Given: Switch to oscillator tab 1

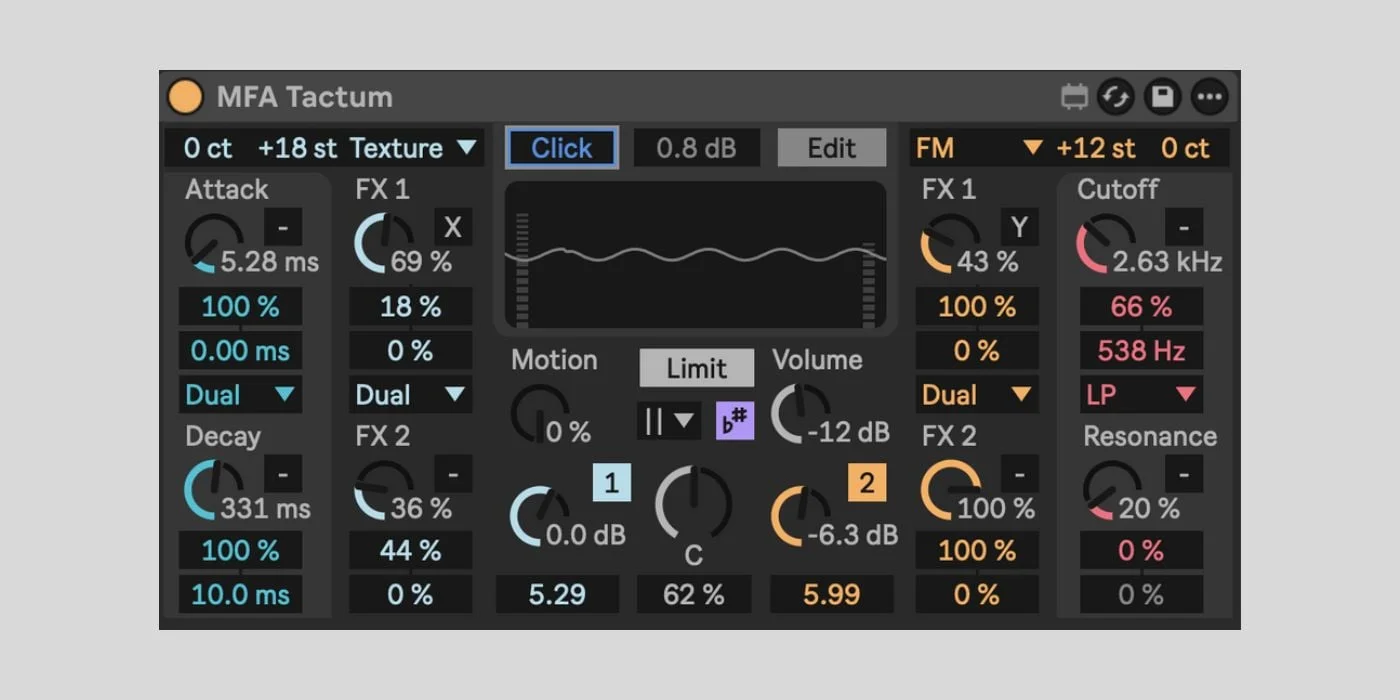Looking at the screenshot, I should click(611, 483).
